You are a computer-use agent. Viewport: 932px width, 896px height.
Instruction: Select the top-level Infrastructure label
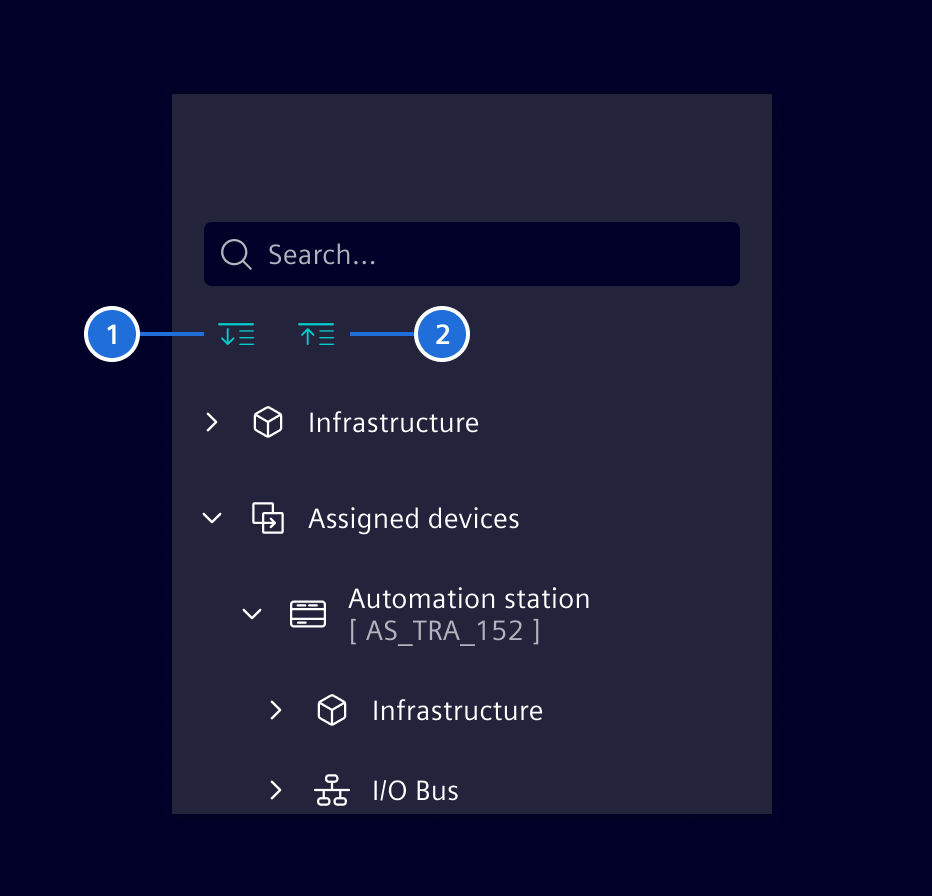pos(393,423)
